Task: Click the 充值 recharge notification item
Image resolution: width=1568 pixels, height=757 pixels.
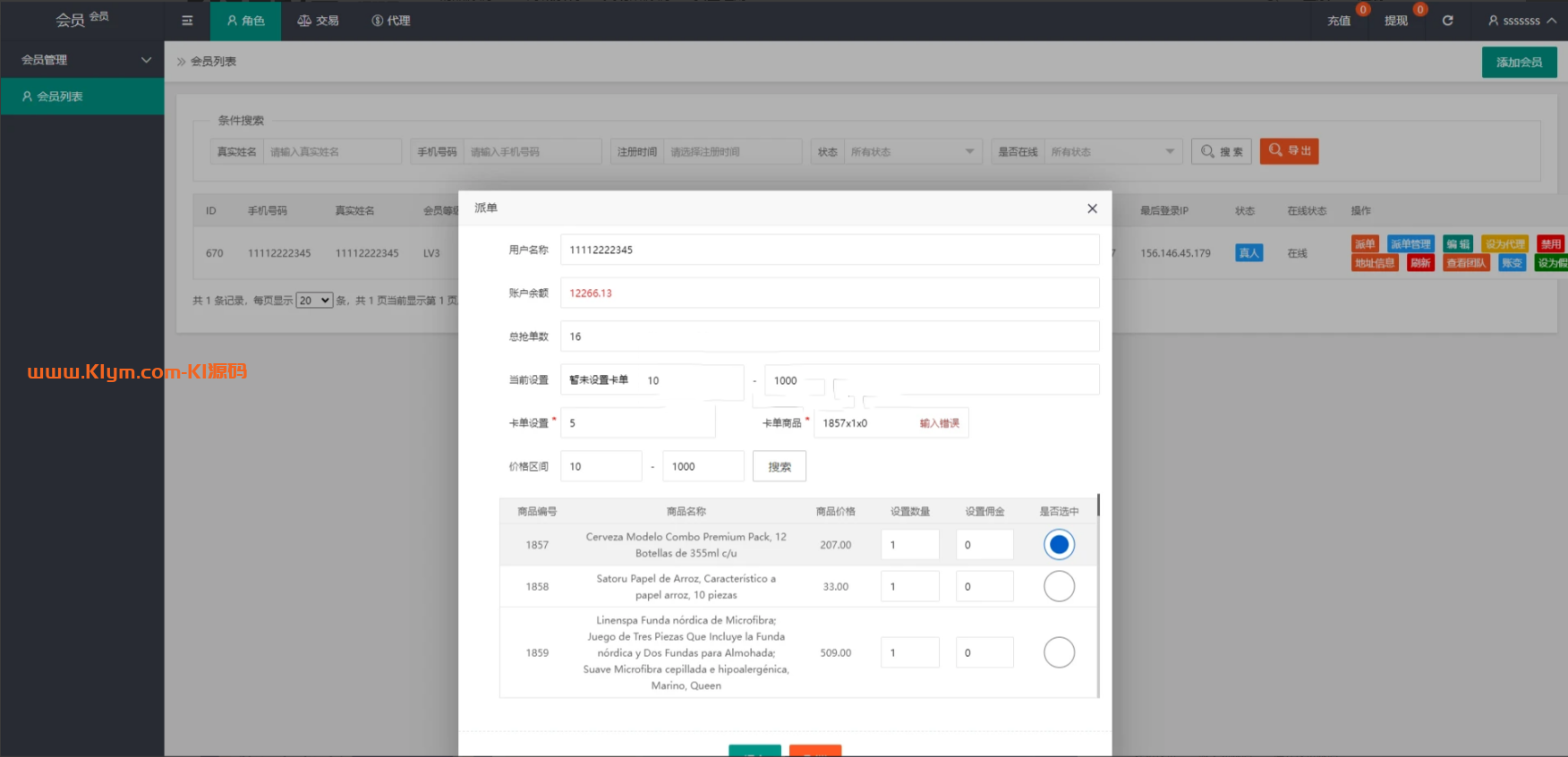Action: pos(1339,21)
